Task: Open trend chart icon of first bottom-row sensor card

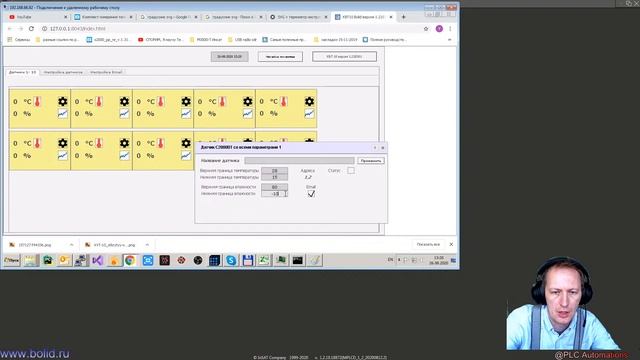Action: tap(62, 156)
